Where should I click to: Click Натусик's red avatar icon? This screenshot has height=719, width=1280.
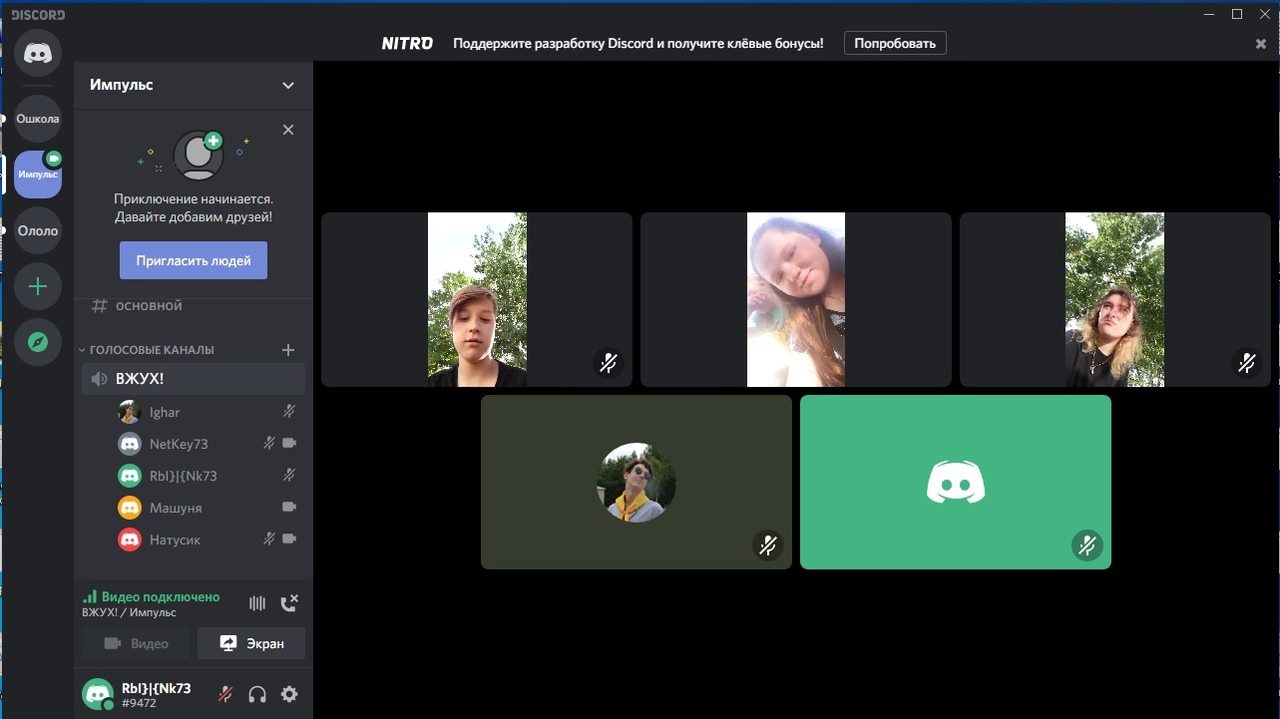tap(129, 540)
